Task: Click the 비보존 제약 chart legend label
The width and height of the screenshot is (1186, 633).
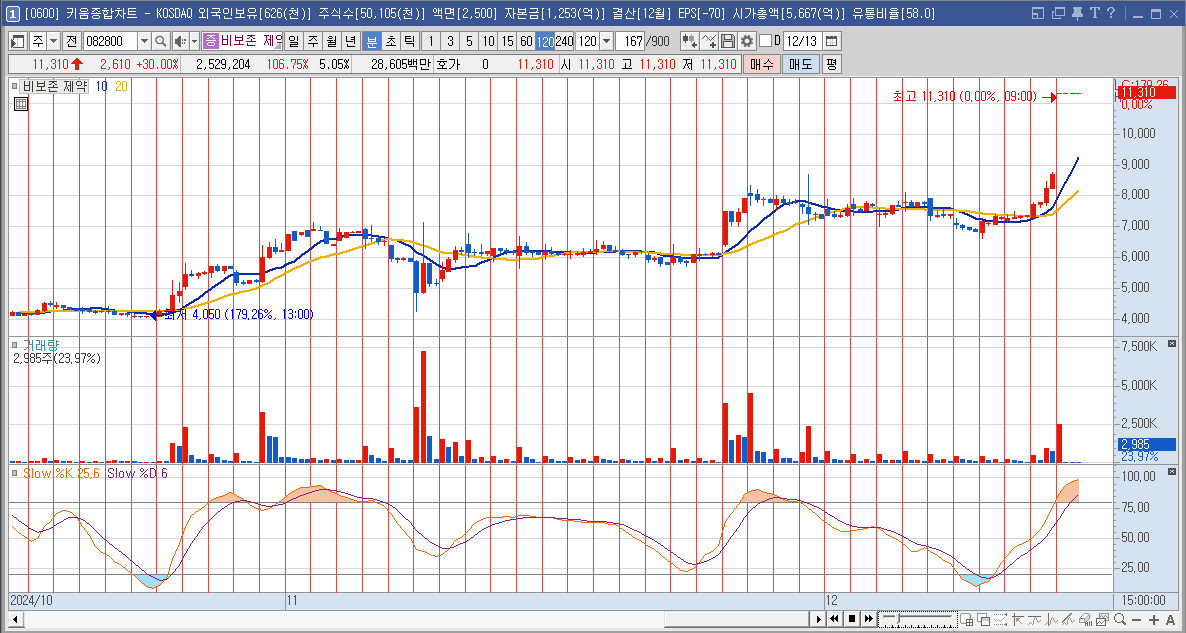Action: 54,87
